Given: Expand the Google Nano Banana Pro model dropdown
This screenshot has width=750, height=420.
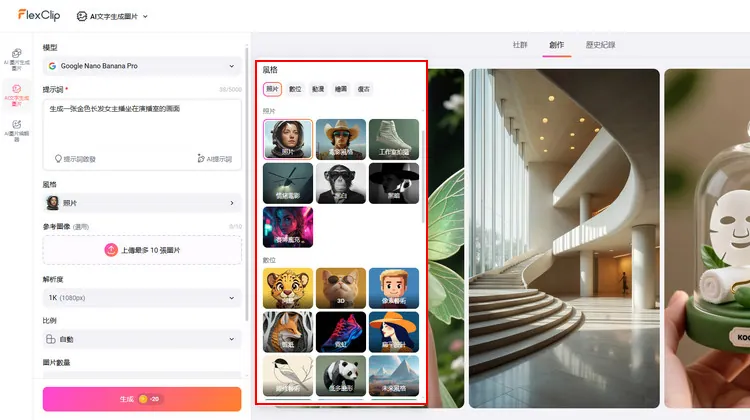Looking at the screenshot, I should pos(141,66).
